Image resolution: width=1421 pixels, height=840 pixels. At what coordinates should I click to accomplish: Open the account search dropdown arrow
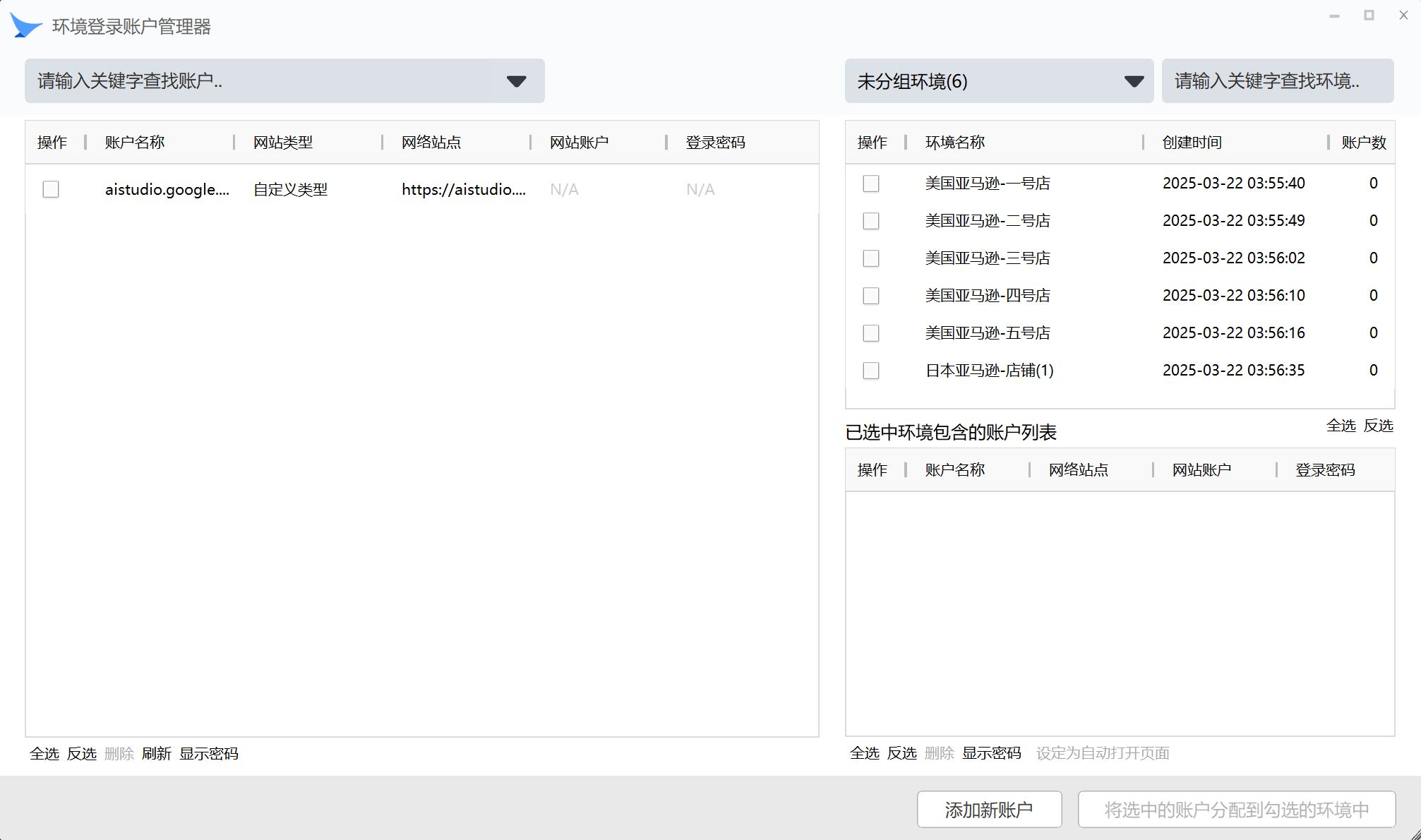pos(517,81)
